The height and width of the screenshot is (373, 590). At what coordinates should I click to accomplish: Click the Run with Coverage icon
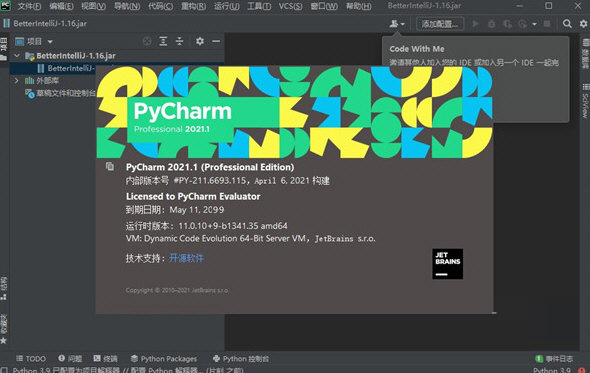pyautogui.click(x=507, y=24)
